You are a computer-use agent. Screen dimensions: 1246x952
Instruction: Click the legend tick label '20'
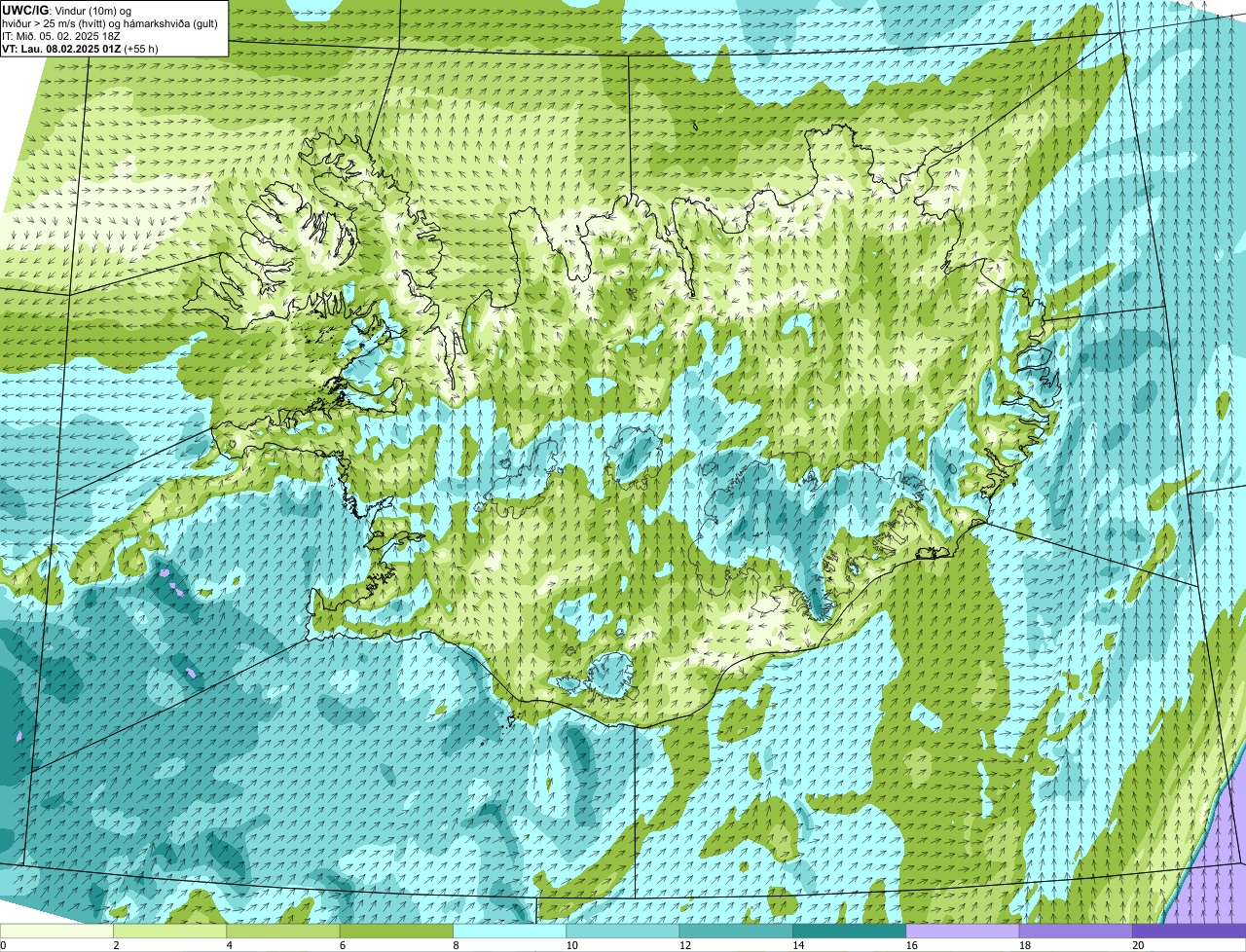click(x=1137, y=945)
